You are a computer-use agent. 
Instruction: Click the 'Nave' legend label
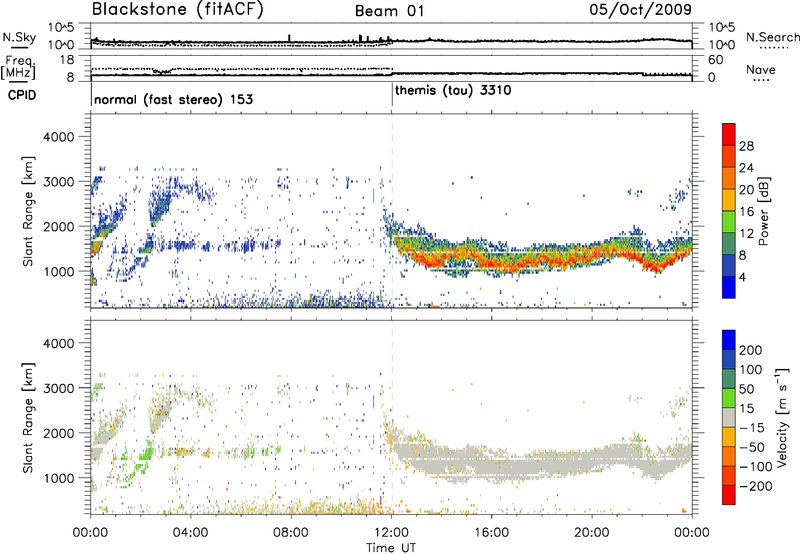761,69
